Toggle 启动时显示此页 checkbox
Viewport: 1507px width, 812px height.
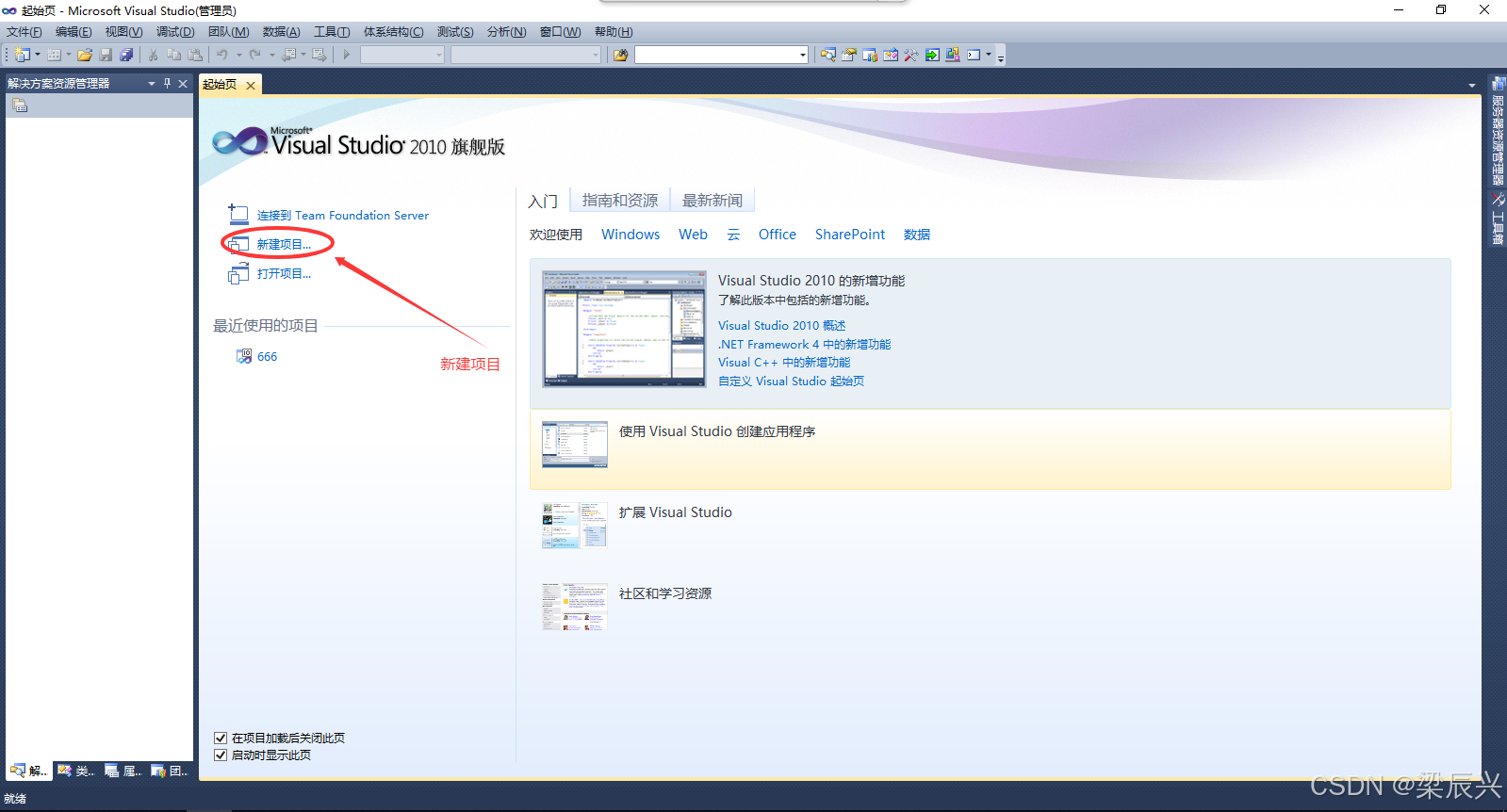221,755
